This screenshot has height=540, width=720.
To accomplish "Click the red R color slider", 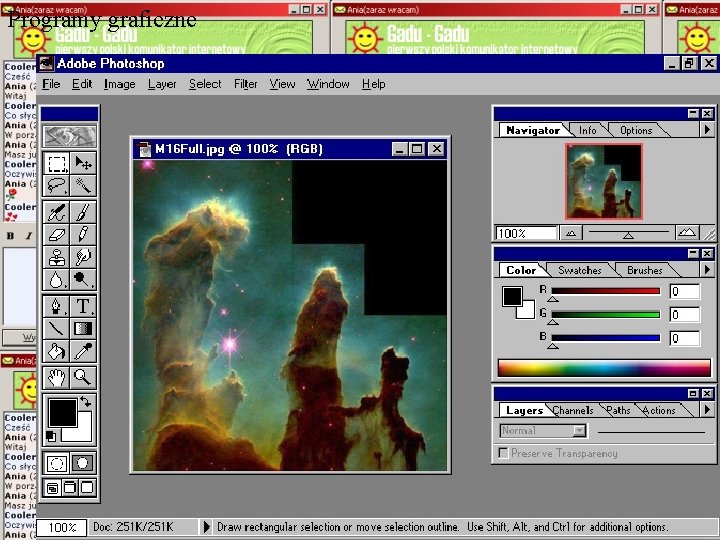I will 605,291.
